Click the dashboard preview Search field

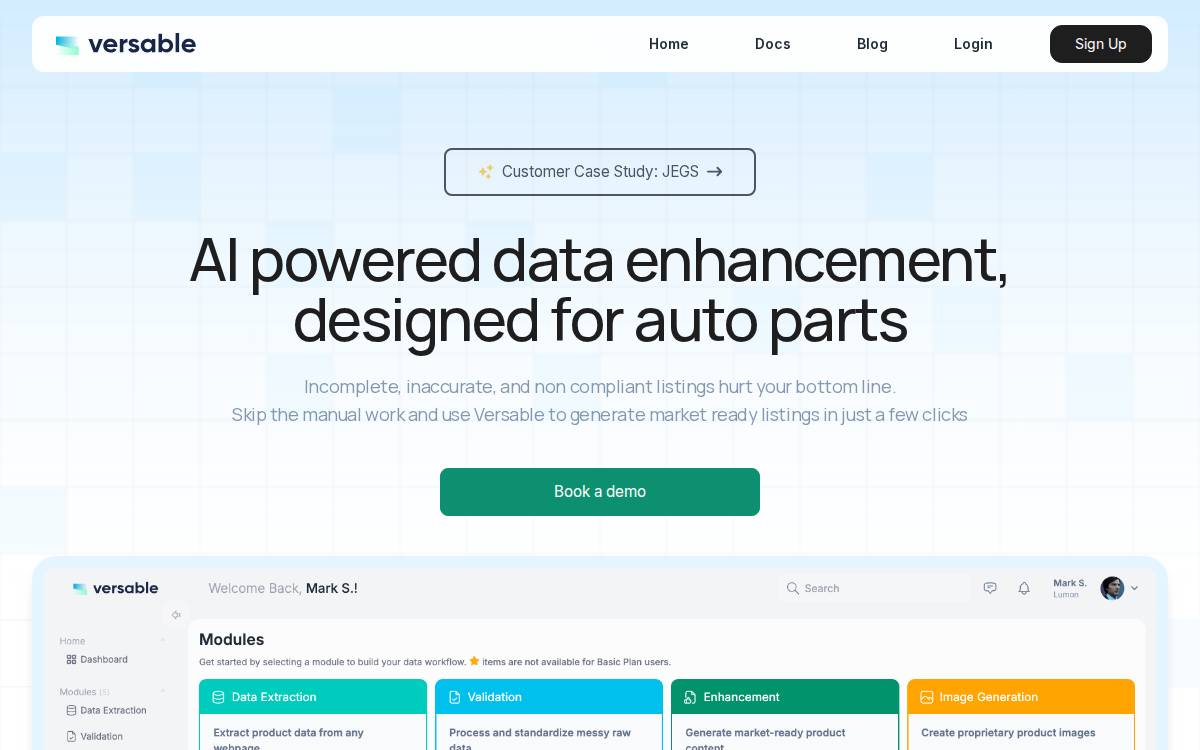tap(874, 588)
